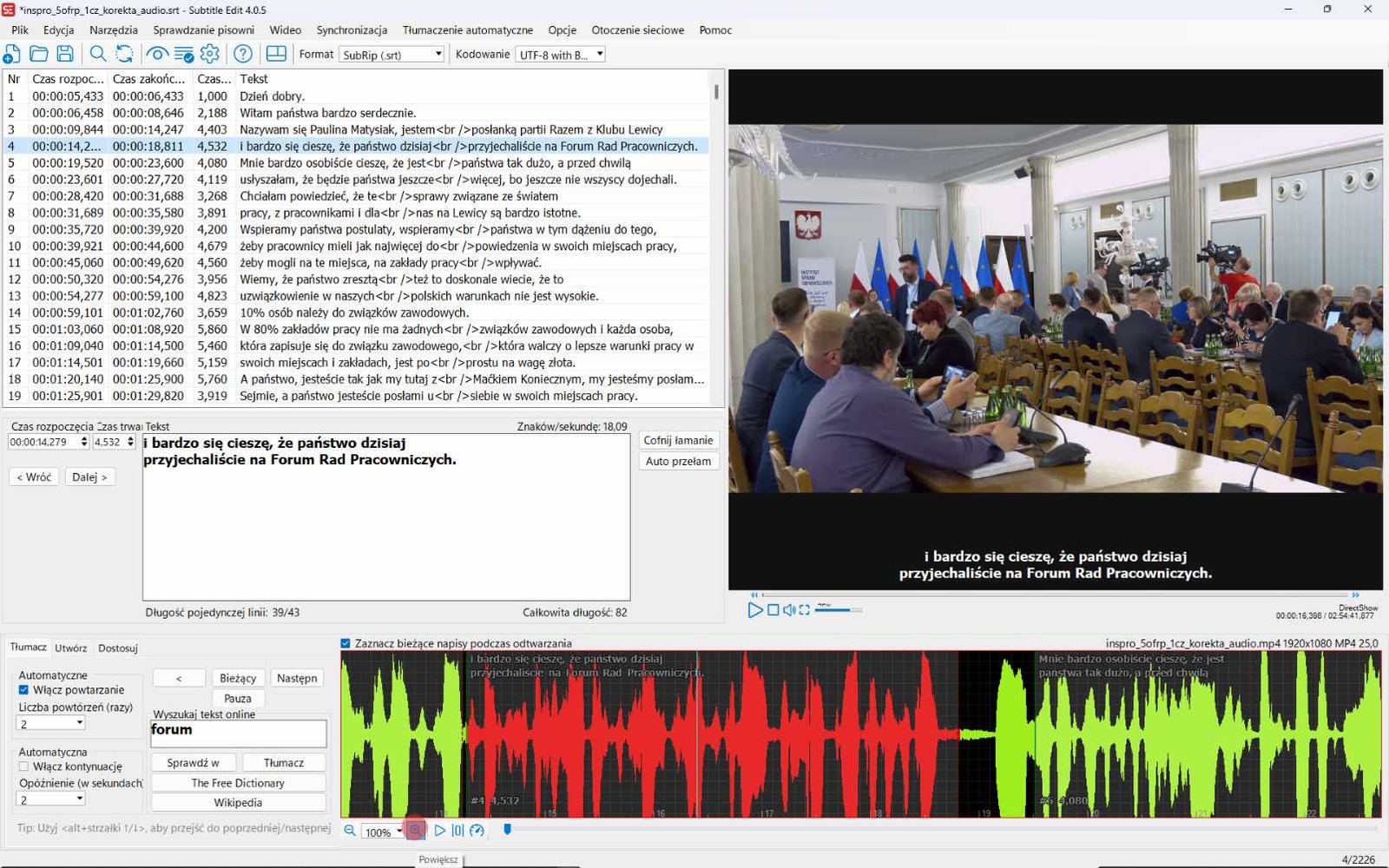Open visual sync via the eye icon

157,54
